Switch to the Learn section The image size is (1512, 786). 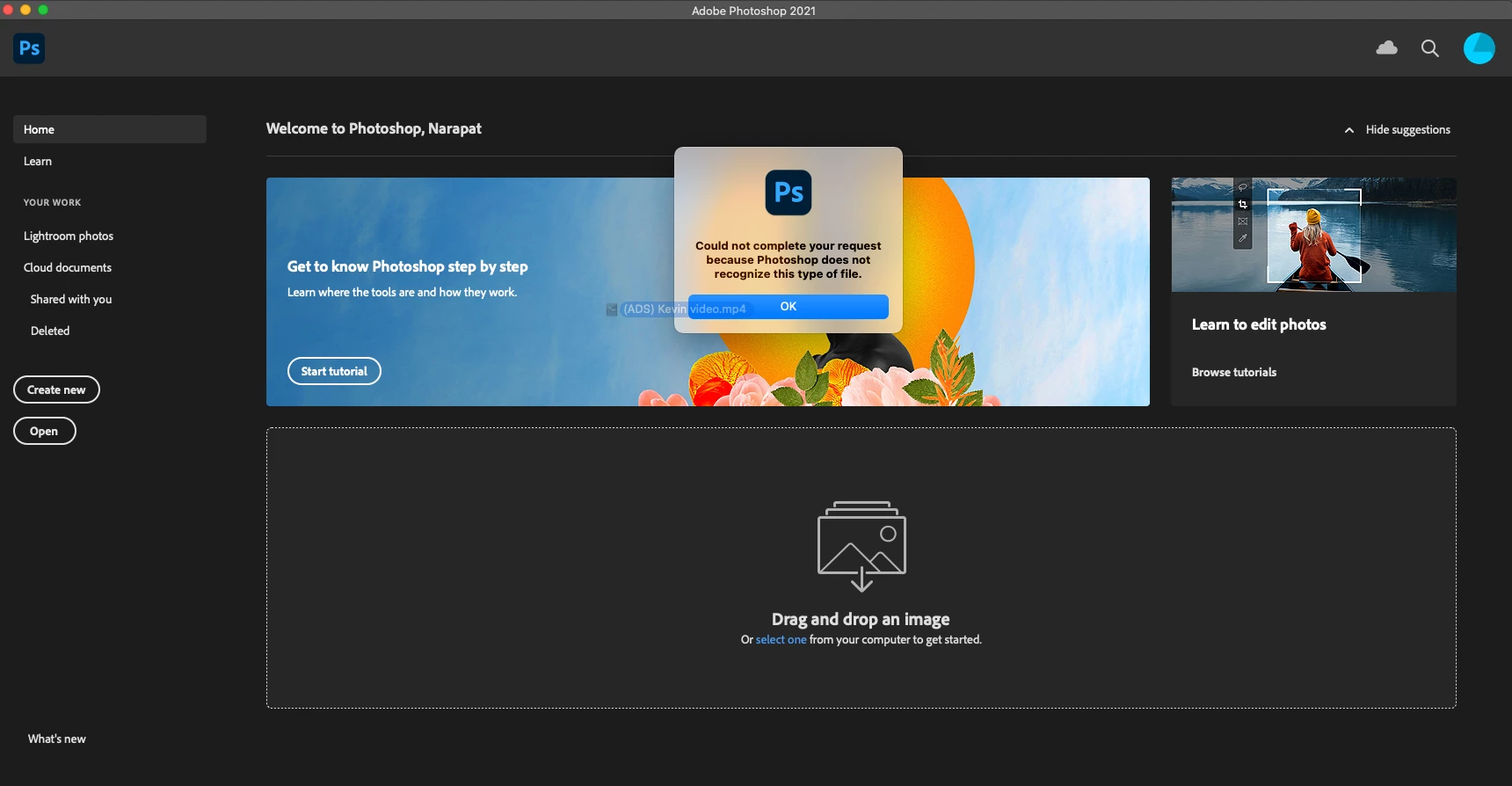tap(38, 161)
